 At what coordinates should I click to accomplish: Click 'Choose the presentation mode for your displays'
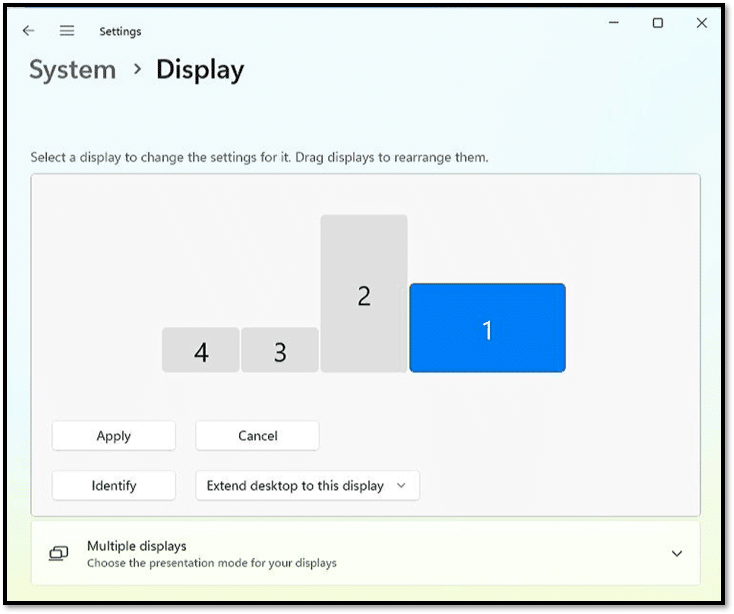point(212,563)
